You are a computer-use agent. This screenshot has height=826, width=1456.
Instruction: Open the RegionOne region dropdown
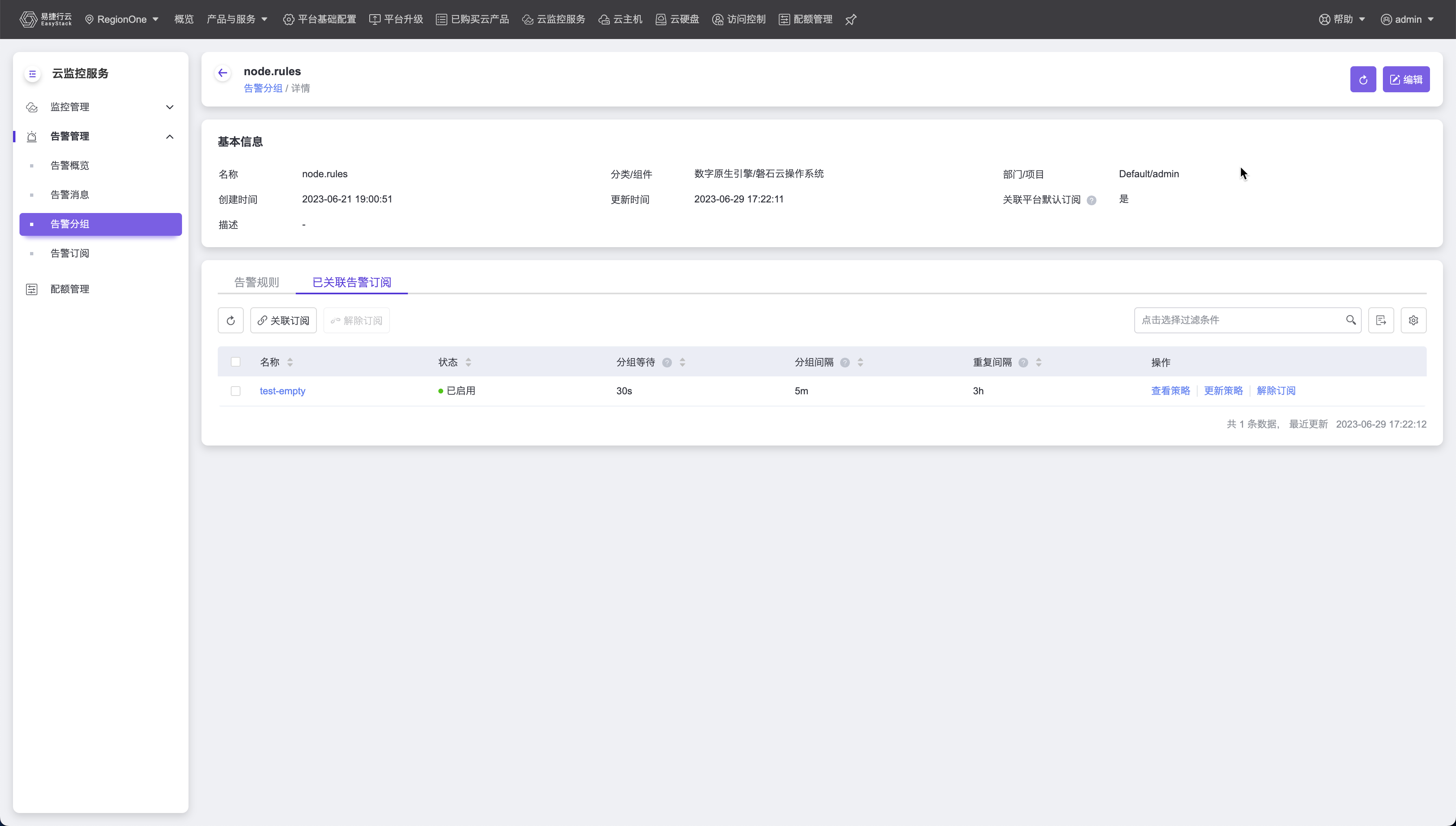click(x=122, y=19)
